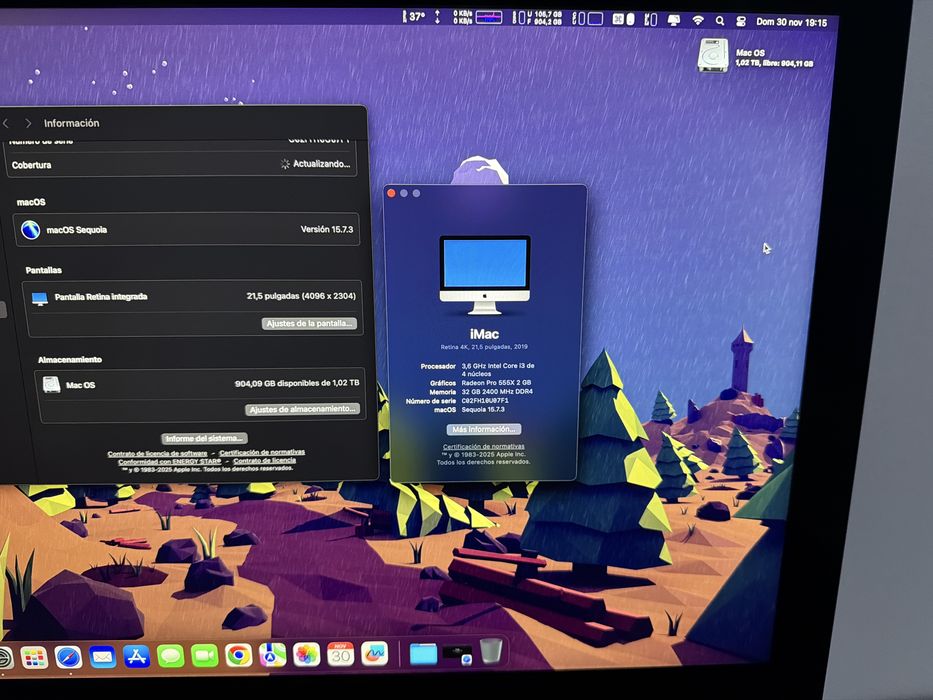Launch Messages from the Dock
Screen dimensions: 933x700
(x=171, y=656)
